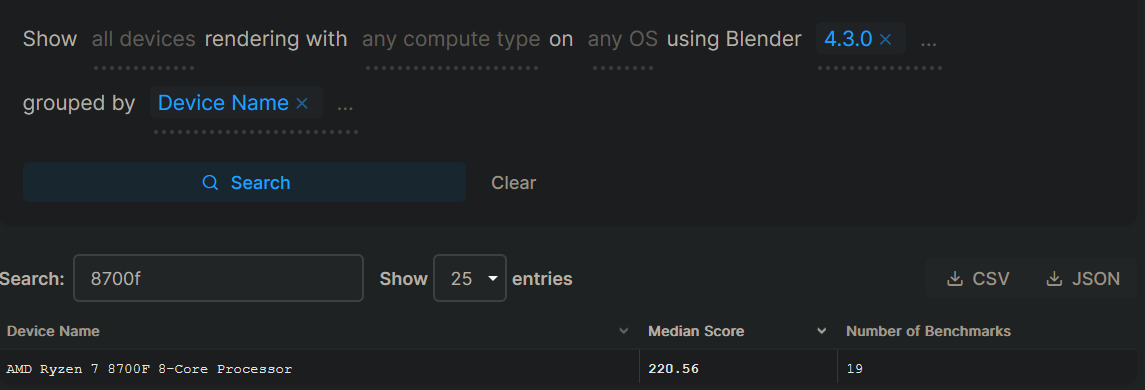The height and width of the screenshot is (390, 1145).
Task: Click the ellipsis after Device Name tag
Action: point(345,104)
